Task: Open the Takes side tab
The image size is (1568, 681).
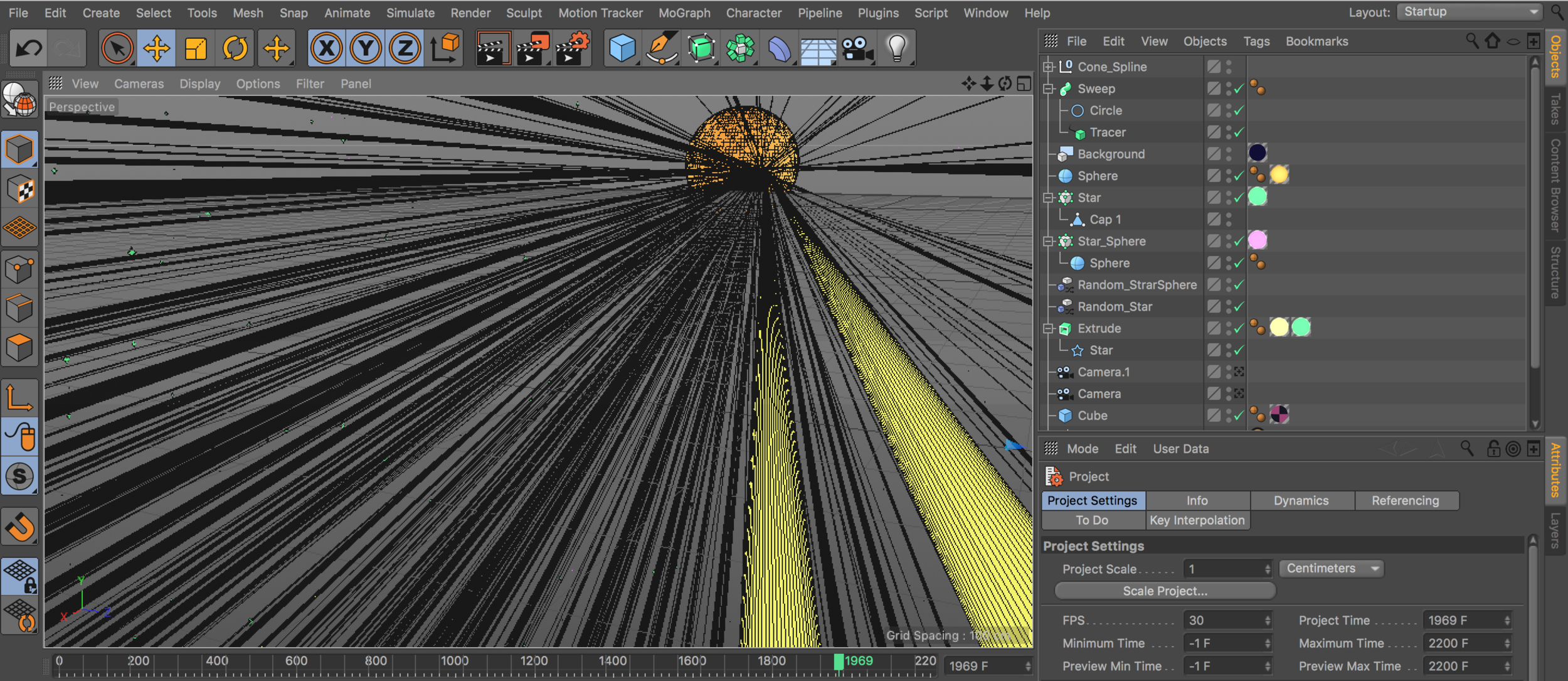Action: (1556, 109)
